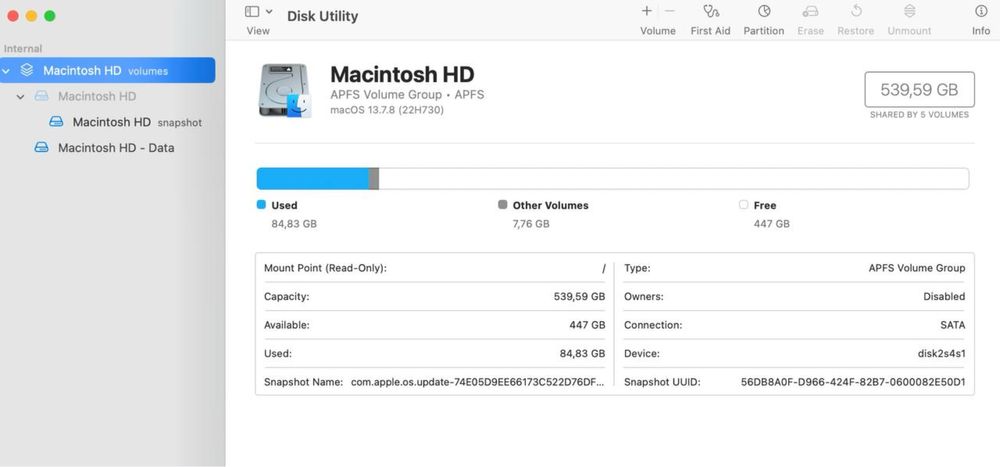
Task: Click the First Aid label
Action: pos(710,31)
